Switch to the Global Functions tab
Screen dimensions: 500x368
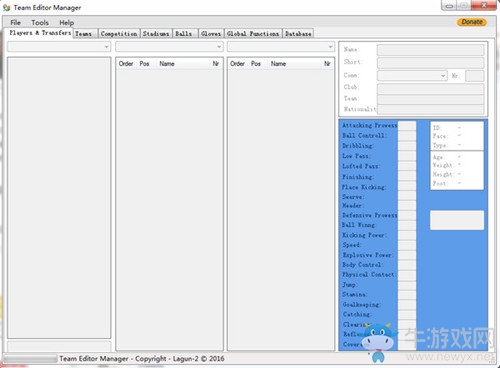253,34
